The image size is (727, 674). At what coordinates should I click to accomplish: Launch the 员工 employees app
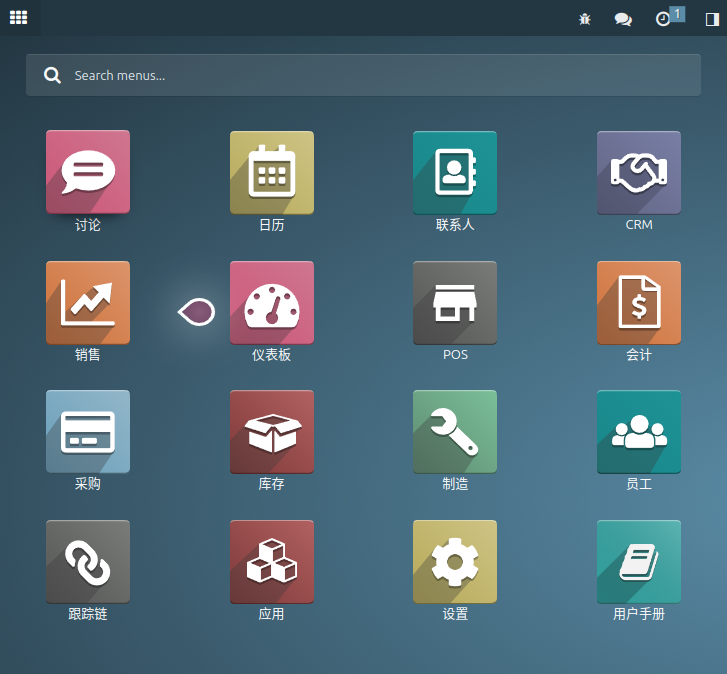point(639,431)
